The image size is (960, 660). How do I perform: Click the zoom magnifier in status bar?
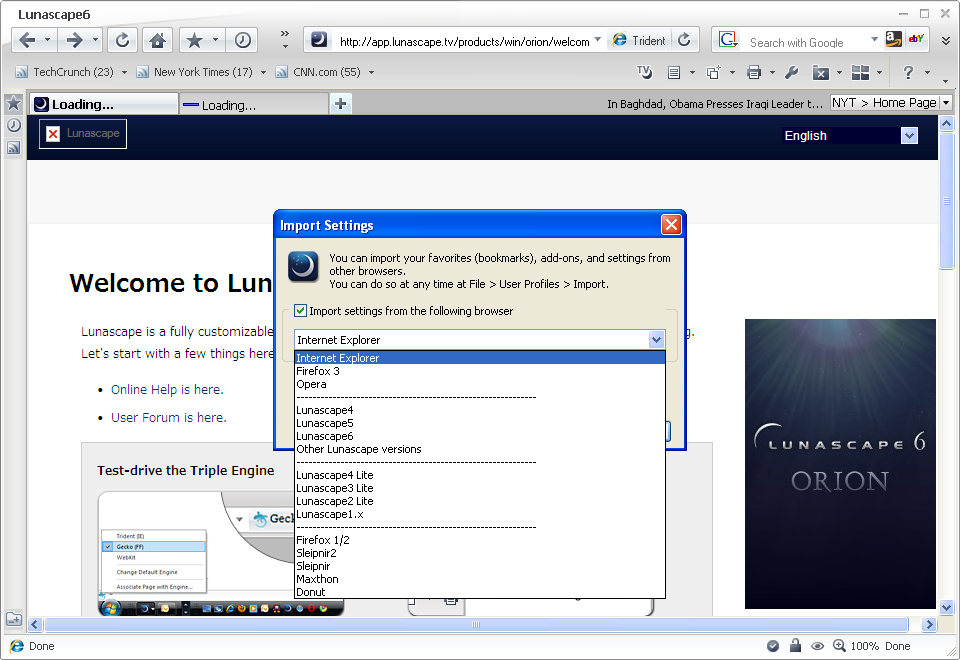click(x=839, y=646)
